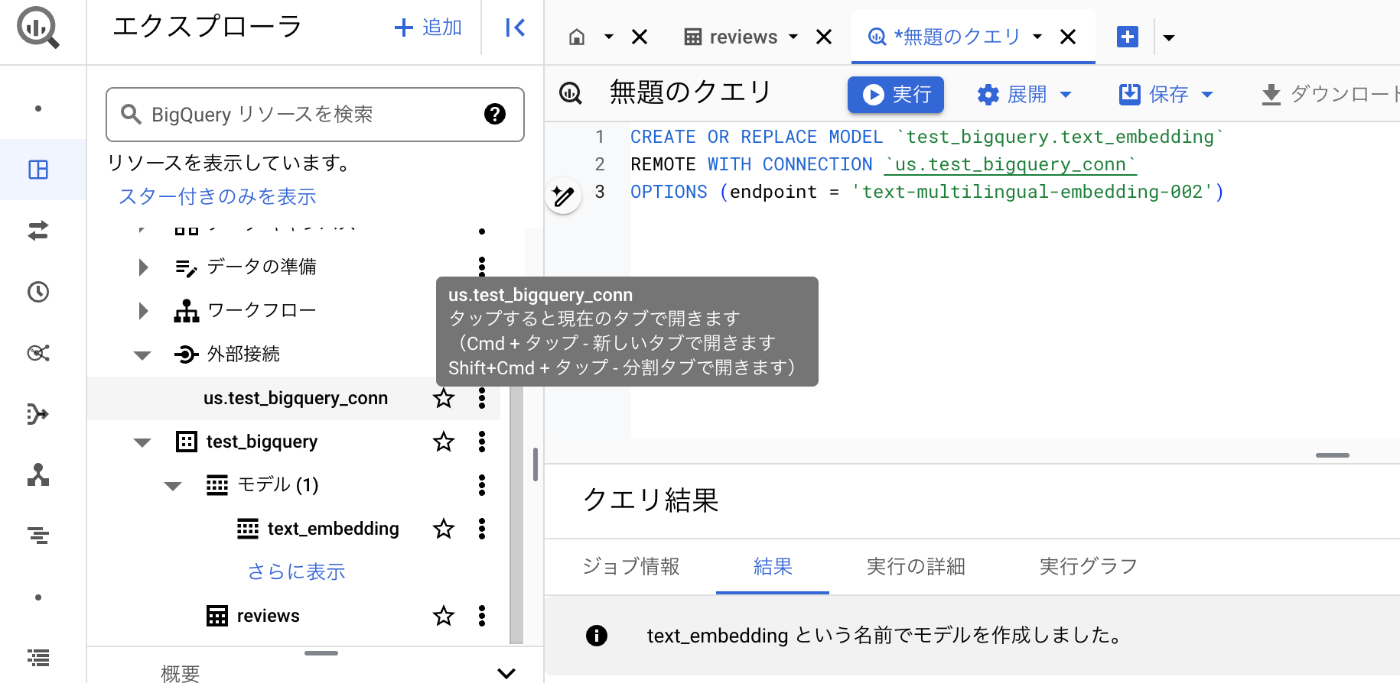Open more options for データの準備
This screenshot has height=683, width=1400.
[482, 267]
